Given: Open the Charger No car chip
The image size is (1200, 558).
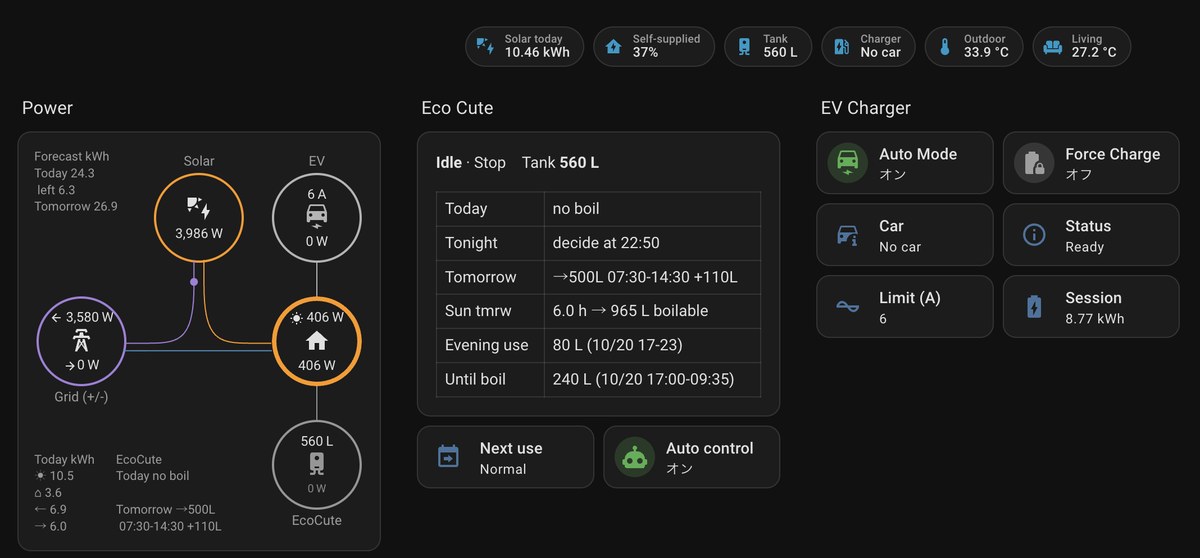Looking at the screenshot, I should click(868, 46).
